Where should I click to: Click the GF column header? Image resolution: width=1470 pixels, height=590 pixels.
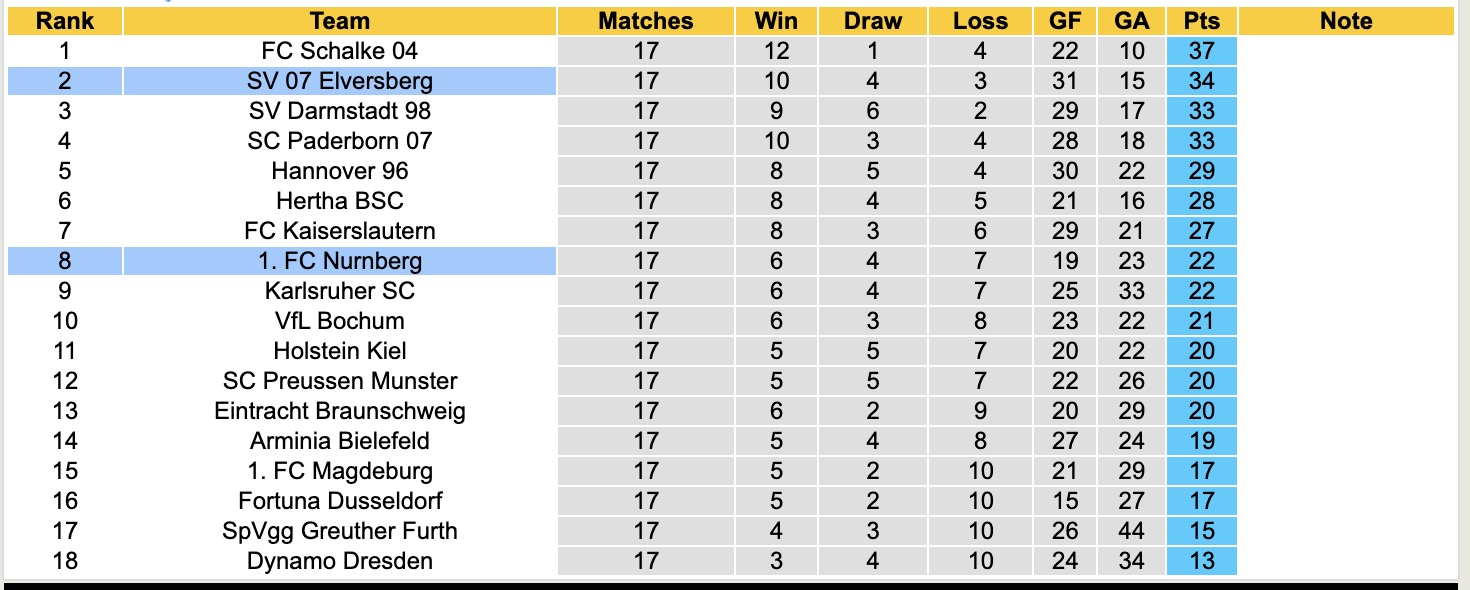1065,21
